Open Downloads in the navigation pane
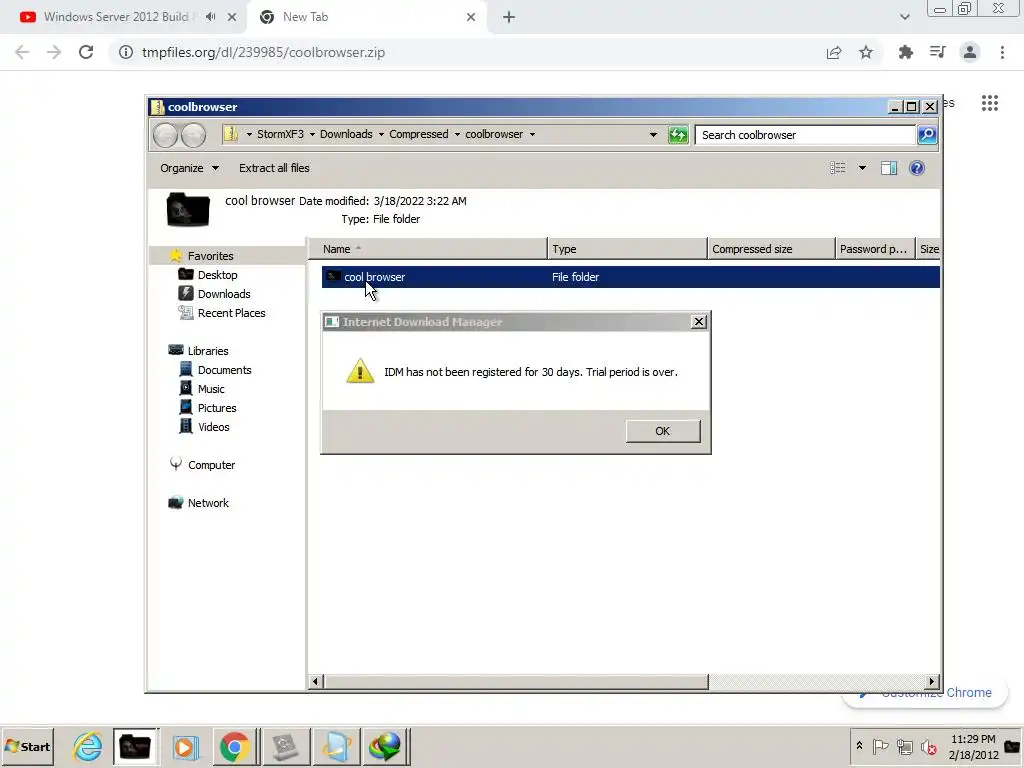The width and height of the screenshot is (1024, 768). pyautogui.click(x=224, y=294)
